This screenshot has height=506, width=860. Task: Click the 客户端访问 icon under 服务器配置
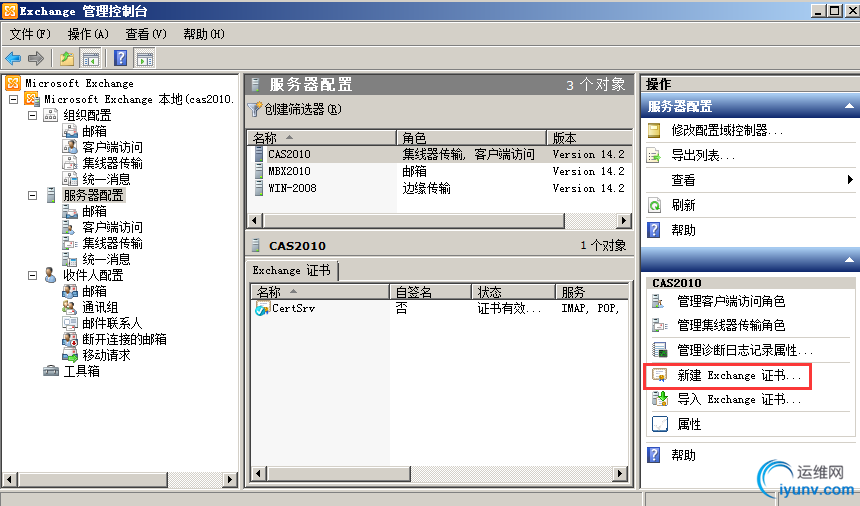click(x=70, y=227)
